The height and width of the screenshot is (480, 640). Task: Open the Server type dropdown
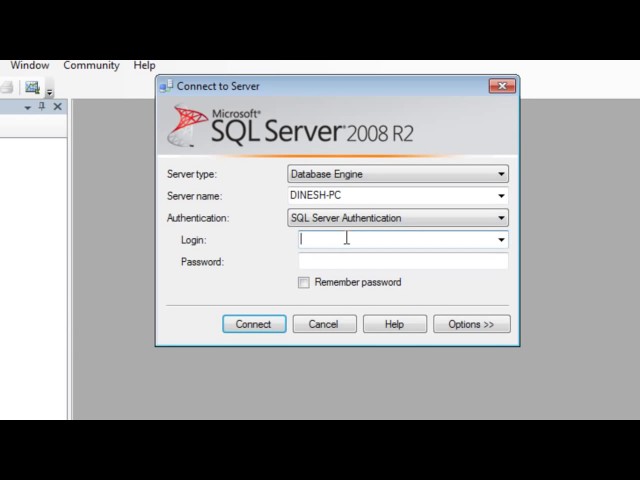398,174
